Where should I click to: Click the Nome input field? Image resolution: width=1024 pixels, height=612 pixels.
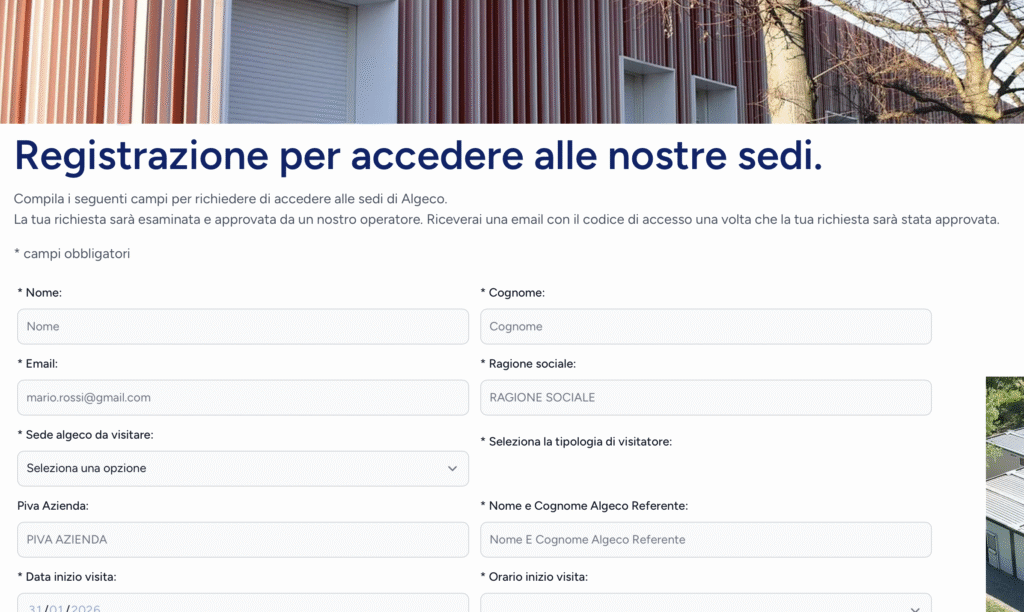tap(243, 326)
